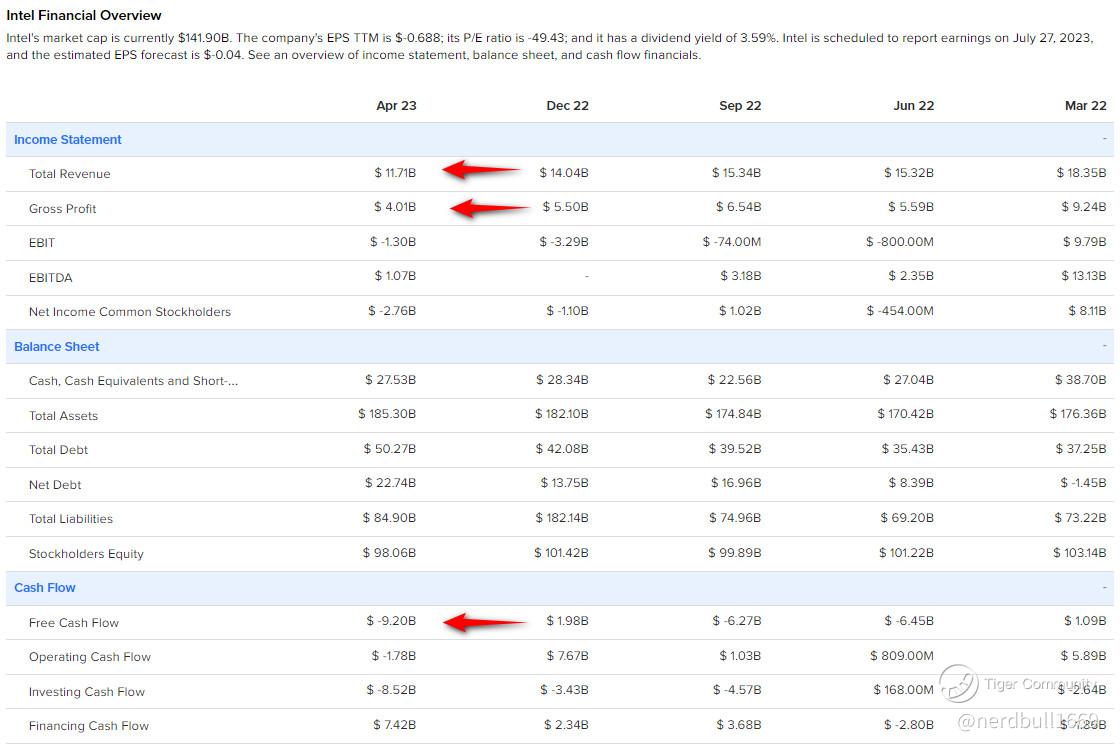The height and width of the screenshot is (746, 1120).
Task: Click the EBITDA row label
Action: pos(51,277)
